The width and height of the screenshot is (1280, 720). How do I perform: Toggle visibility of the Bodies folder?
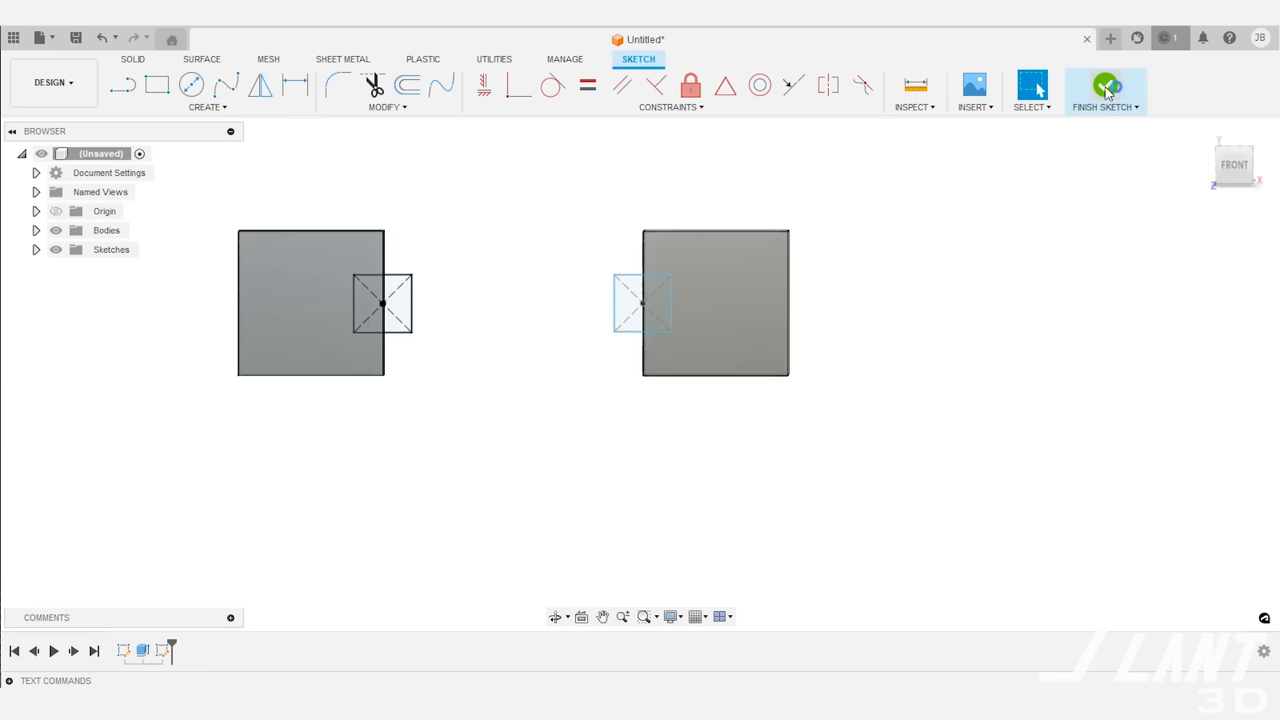click(56, 230)
